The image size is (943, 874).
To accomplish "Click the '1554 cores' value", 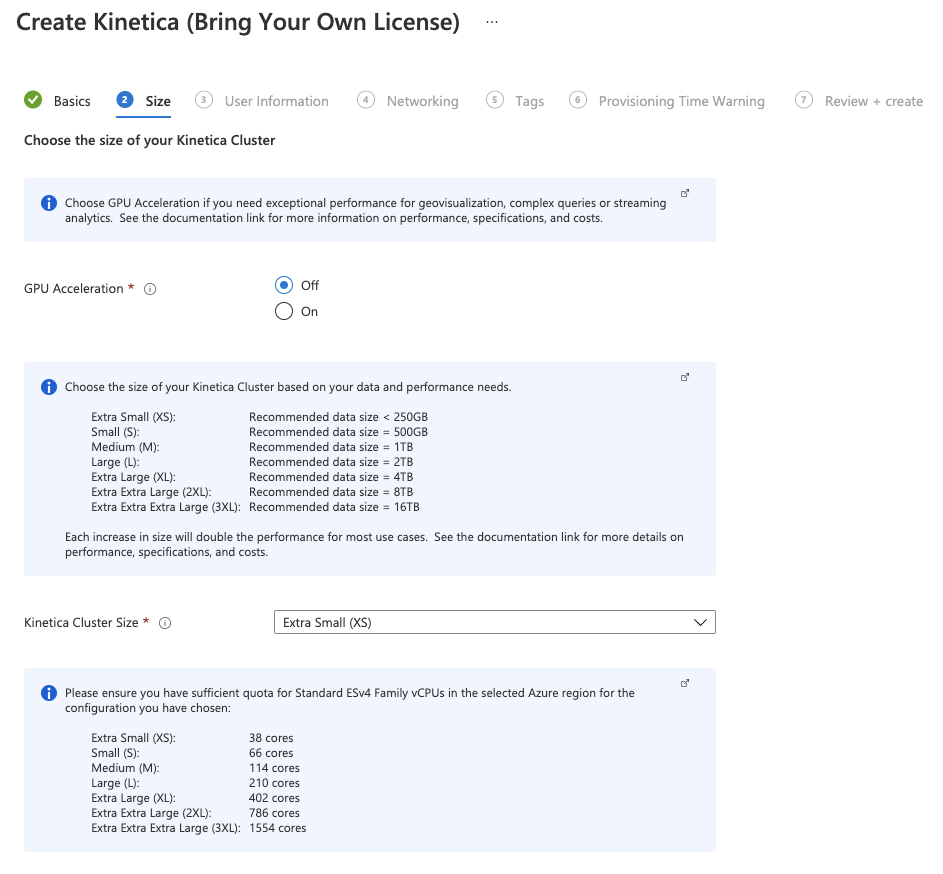I will click(277, 828).
